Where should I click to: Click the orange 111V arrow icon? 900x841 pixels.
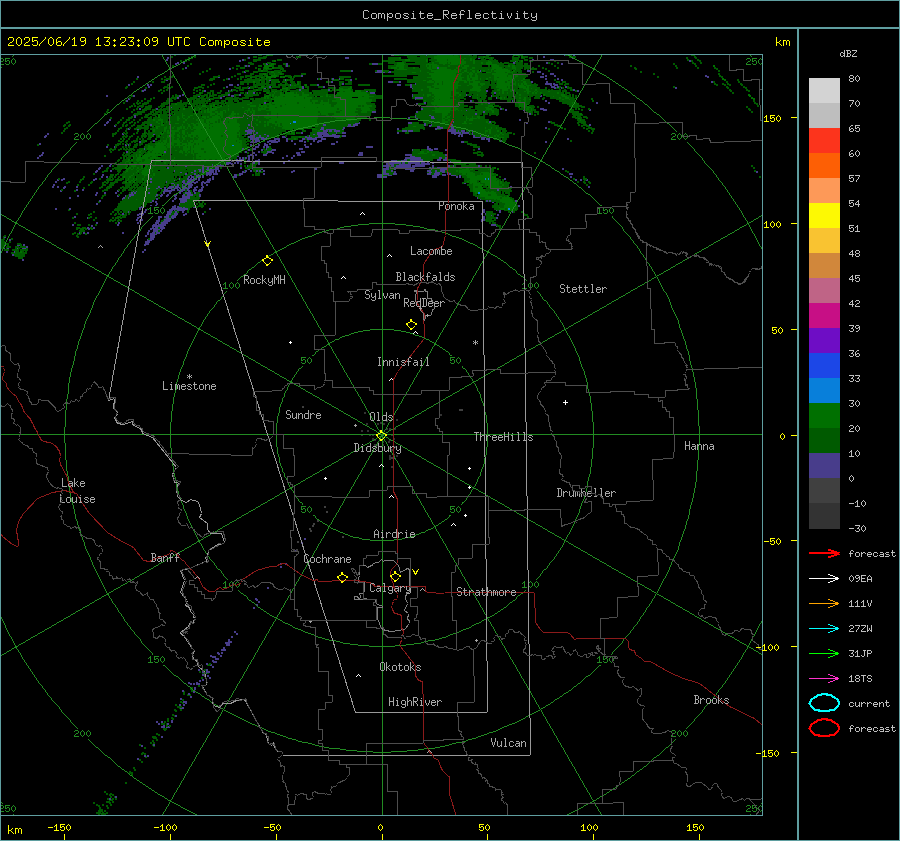(824, 603)
